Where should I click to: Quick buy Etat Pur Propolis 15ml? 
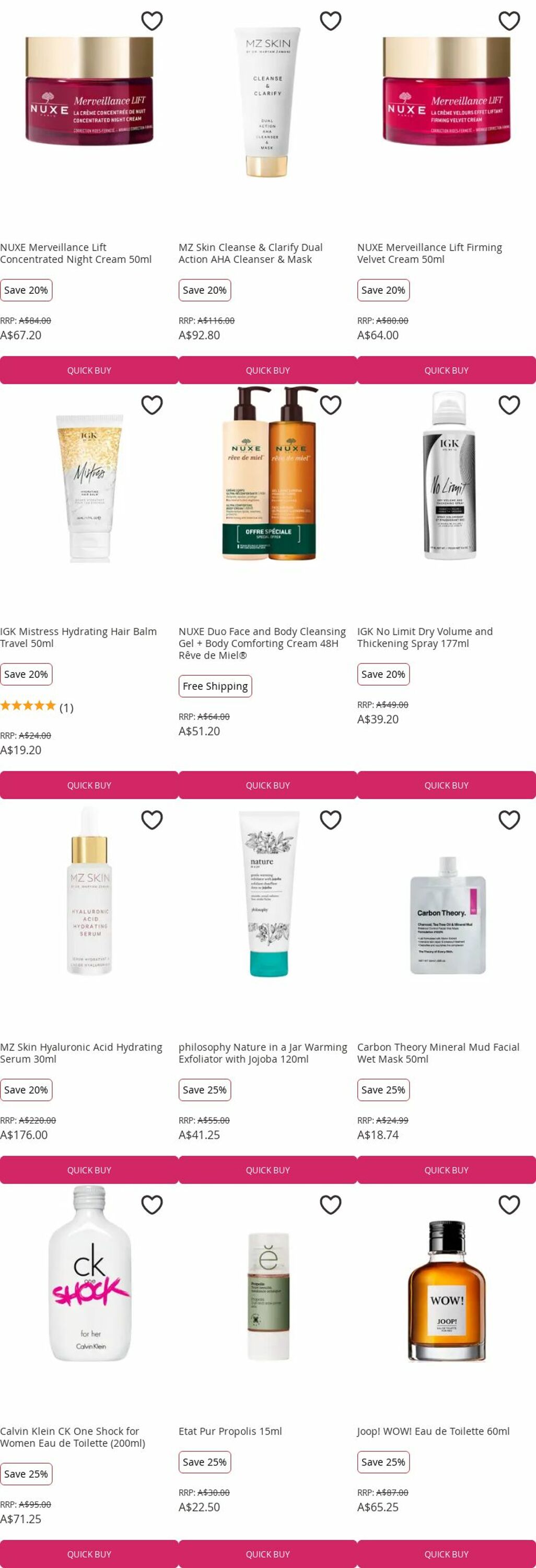[x=267, y=1554]
